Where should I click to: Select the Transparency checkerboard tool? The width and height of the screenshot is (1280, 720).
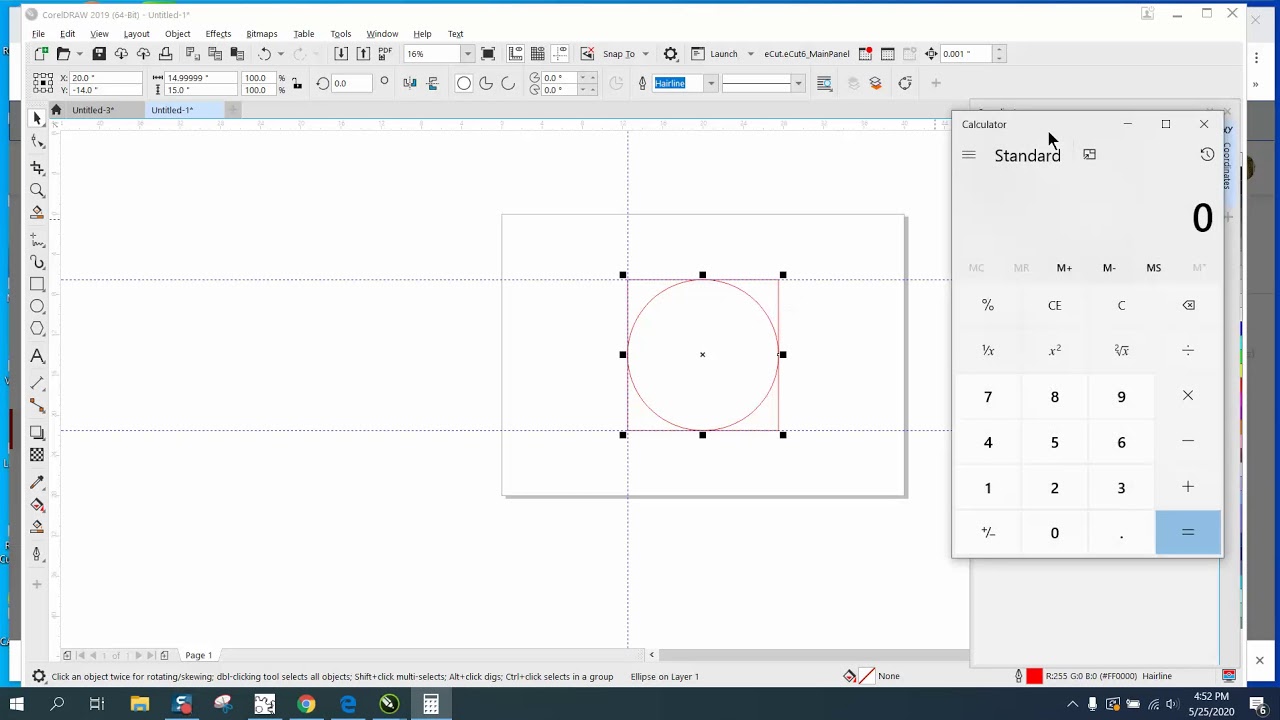coord(37,455)
